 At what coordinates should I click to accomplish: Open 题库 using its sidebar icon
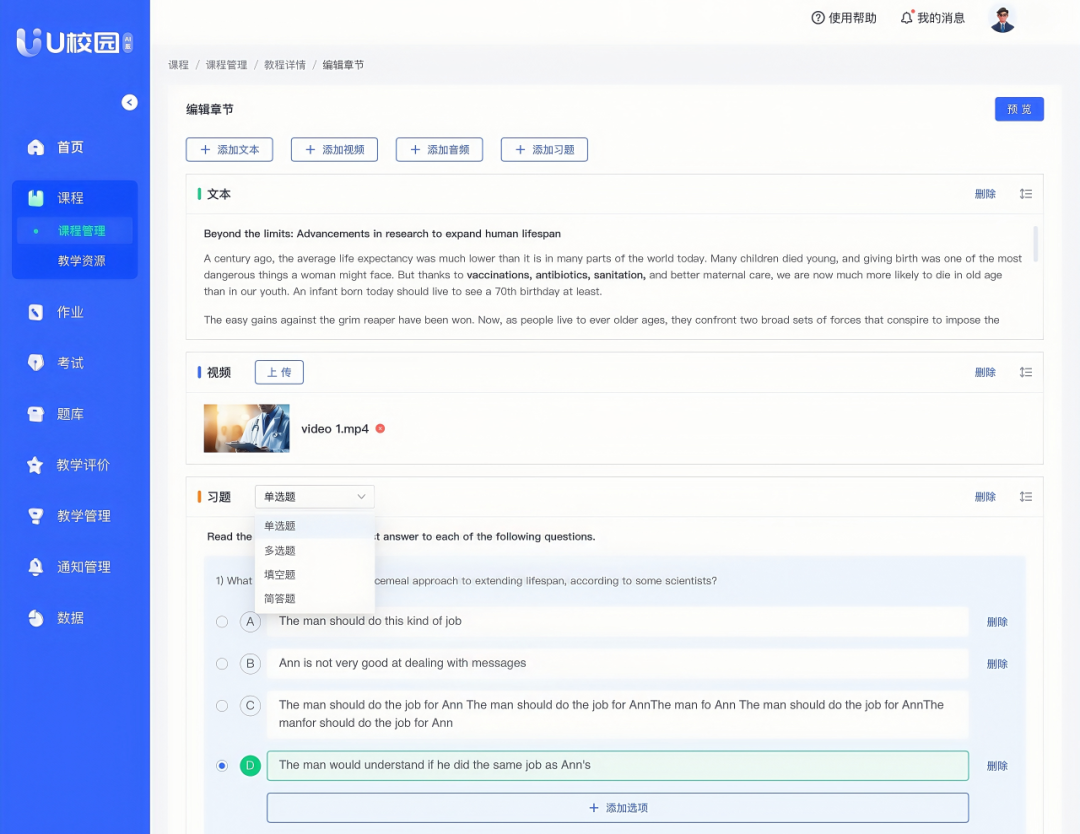[x=36, y=414]
